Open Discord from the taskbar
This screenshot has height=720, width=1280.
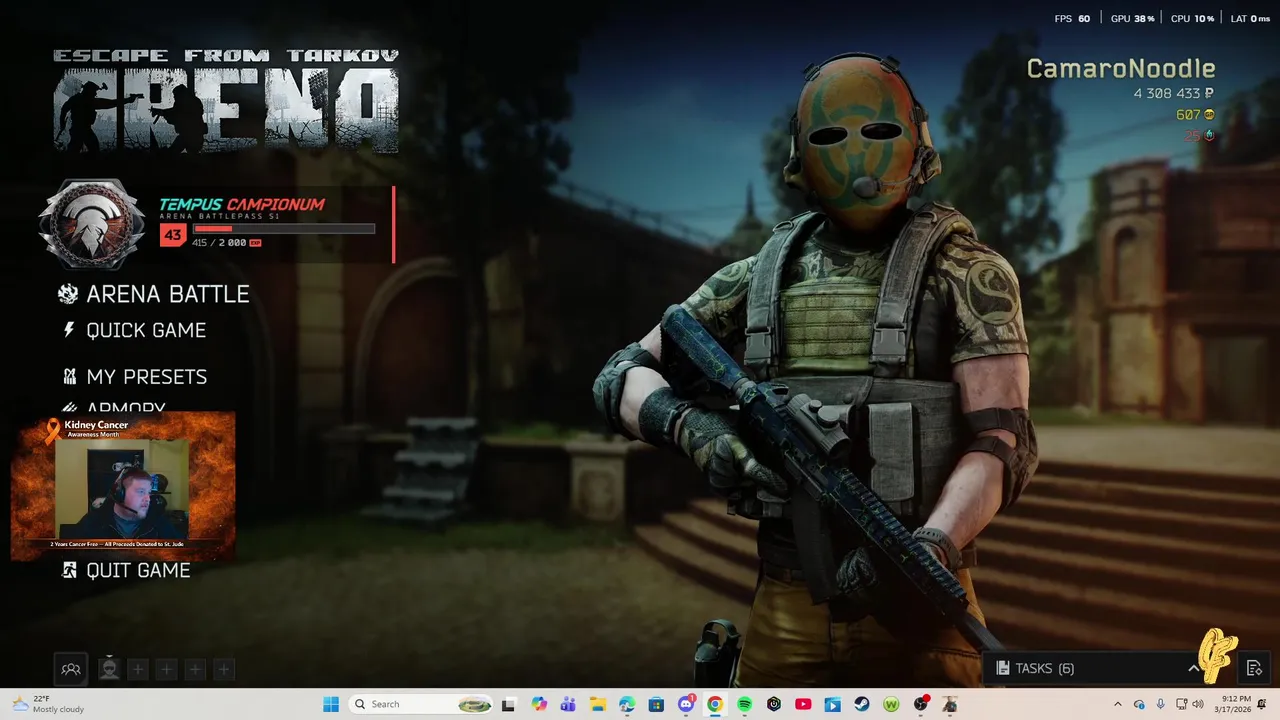[x=686, y=704]
